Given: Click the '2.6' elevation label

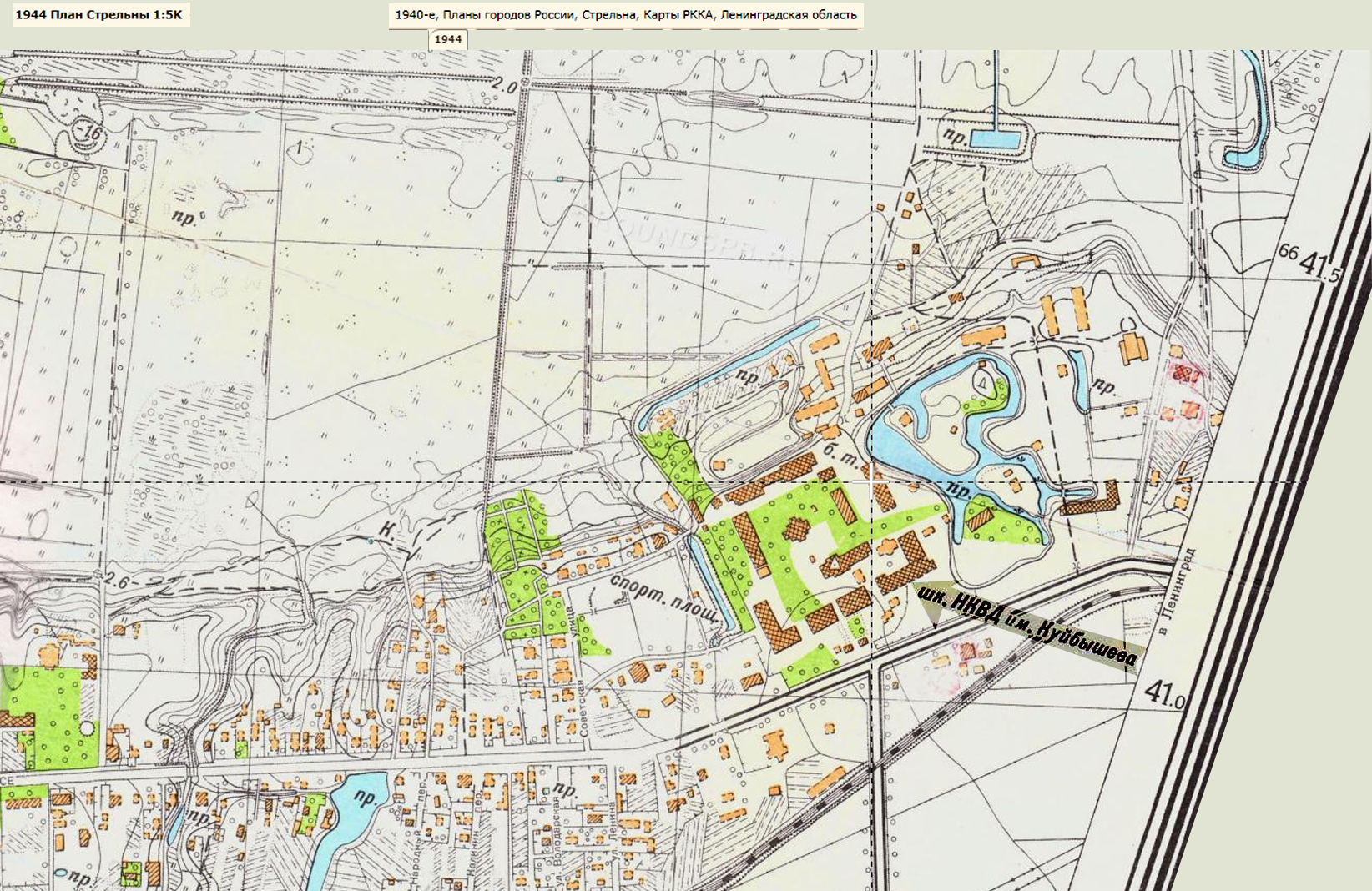Looking at the screenshot, I should click(x=114, y=579).
